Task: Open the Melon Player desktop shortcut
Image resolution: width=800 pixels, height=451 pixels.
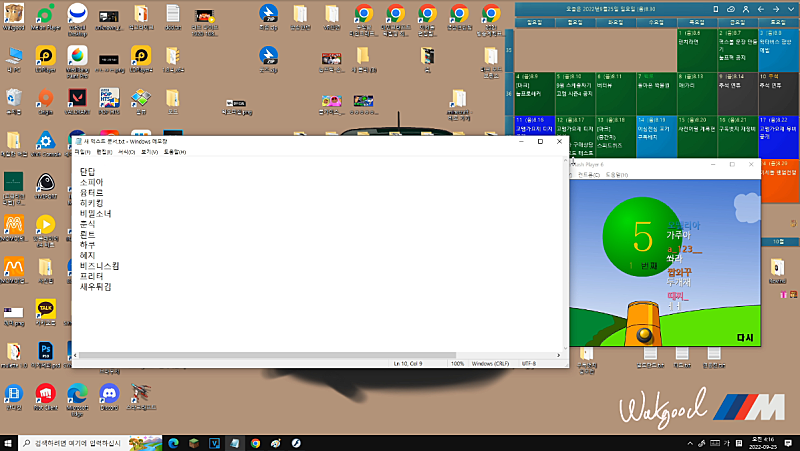Action: click(45, 17)
